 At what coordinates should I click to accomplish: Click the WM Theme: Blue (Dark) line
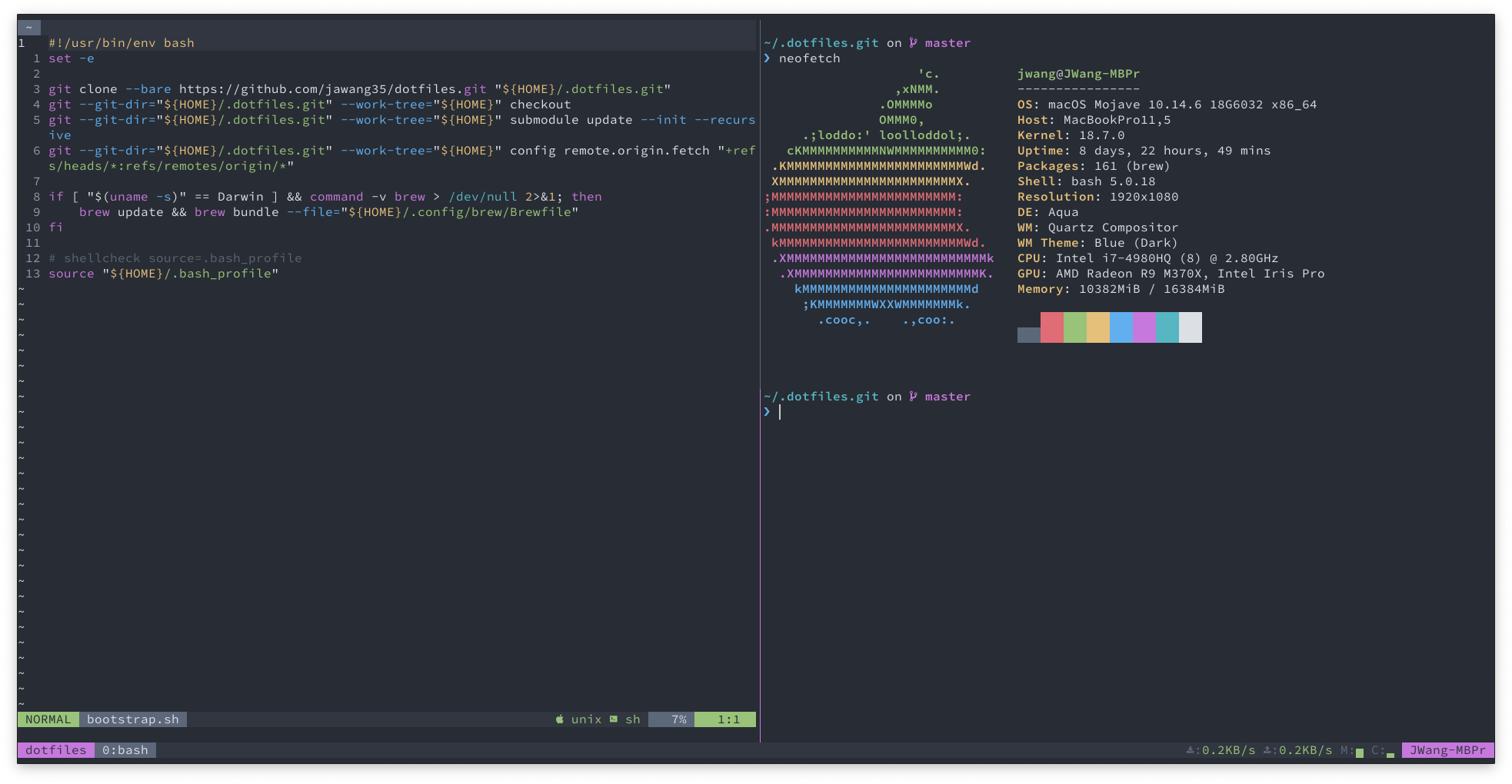1098,243
